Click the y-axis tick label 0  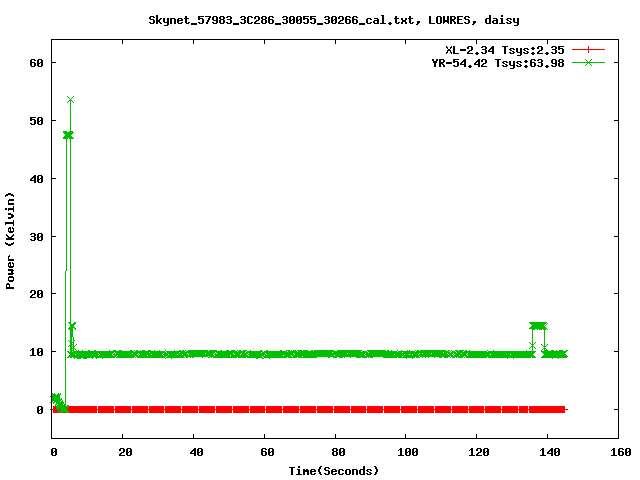(x=40, y=410)
